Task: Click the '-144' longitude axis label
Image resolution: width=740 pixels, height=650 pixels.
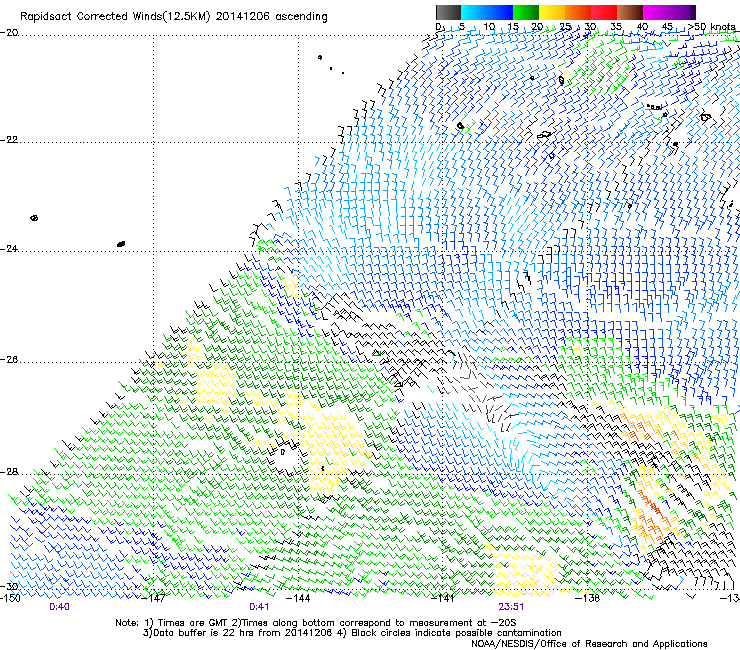Action: click(299, 599)
